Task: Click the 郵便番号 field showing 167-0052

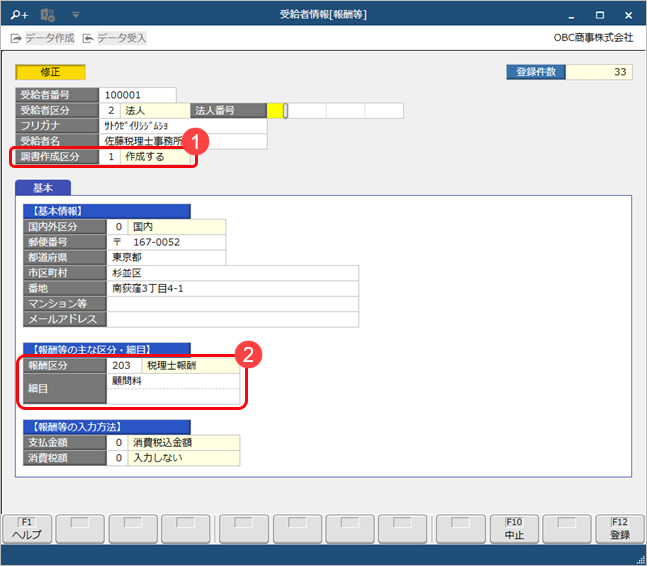Action: pyautogui.click(x=166, y=242)
